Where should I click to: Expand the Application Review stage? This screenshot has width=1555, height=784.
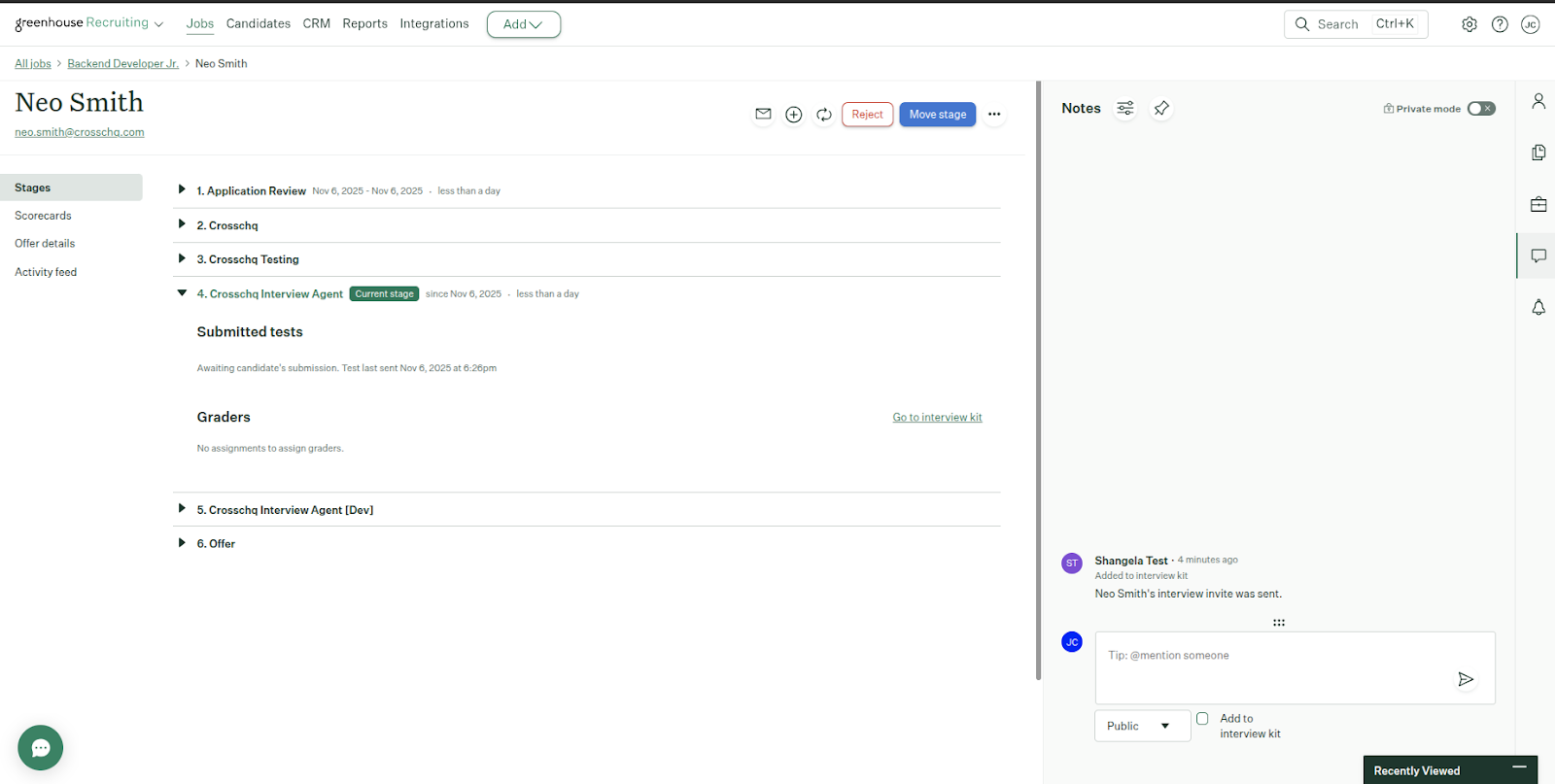(x=182, y=190)
